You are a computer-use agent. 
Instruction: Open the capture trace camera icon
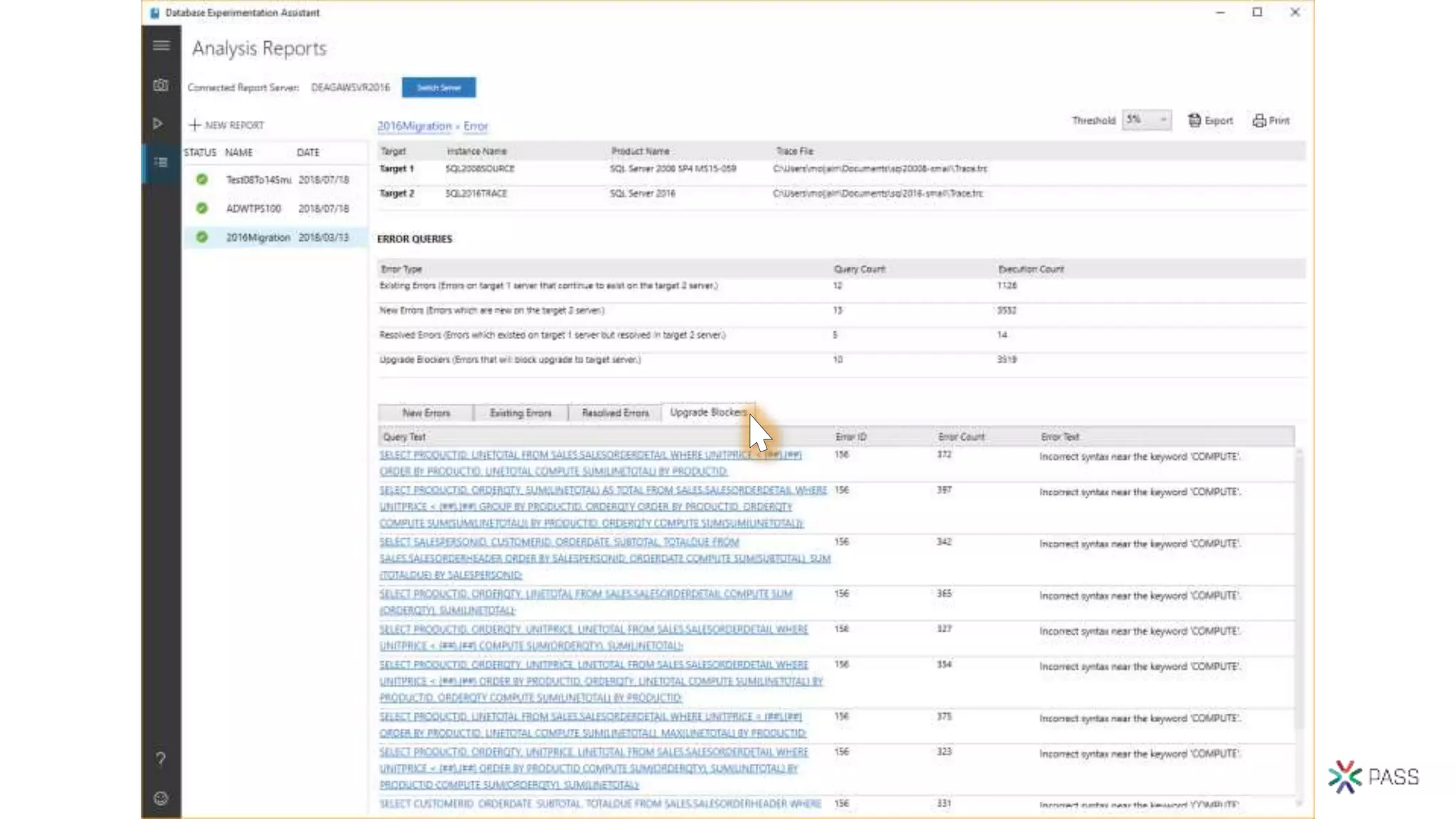click(161, 85)
